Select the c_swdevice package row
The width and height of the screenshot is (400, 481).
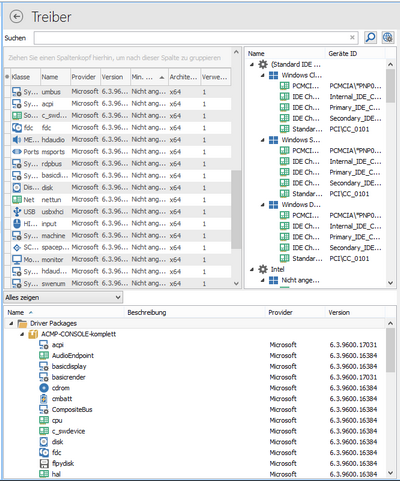coord(195,431)
